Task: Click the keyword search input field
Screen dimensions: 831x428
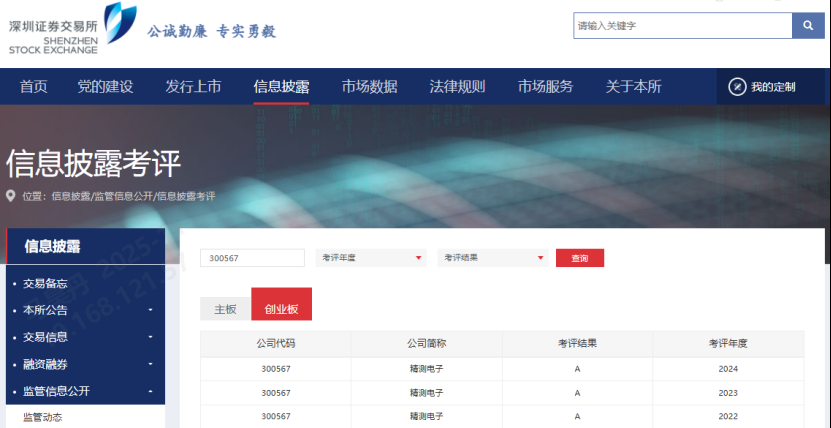Action: pyautogui.click(x=683, y=25)
